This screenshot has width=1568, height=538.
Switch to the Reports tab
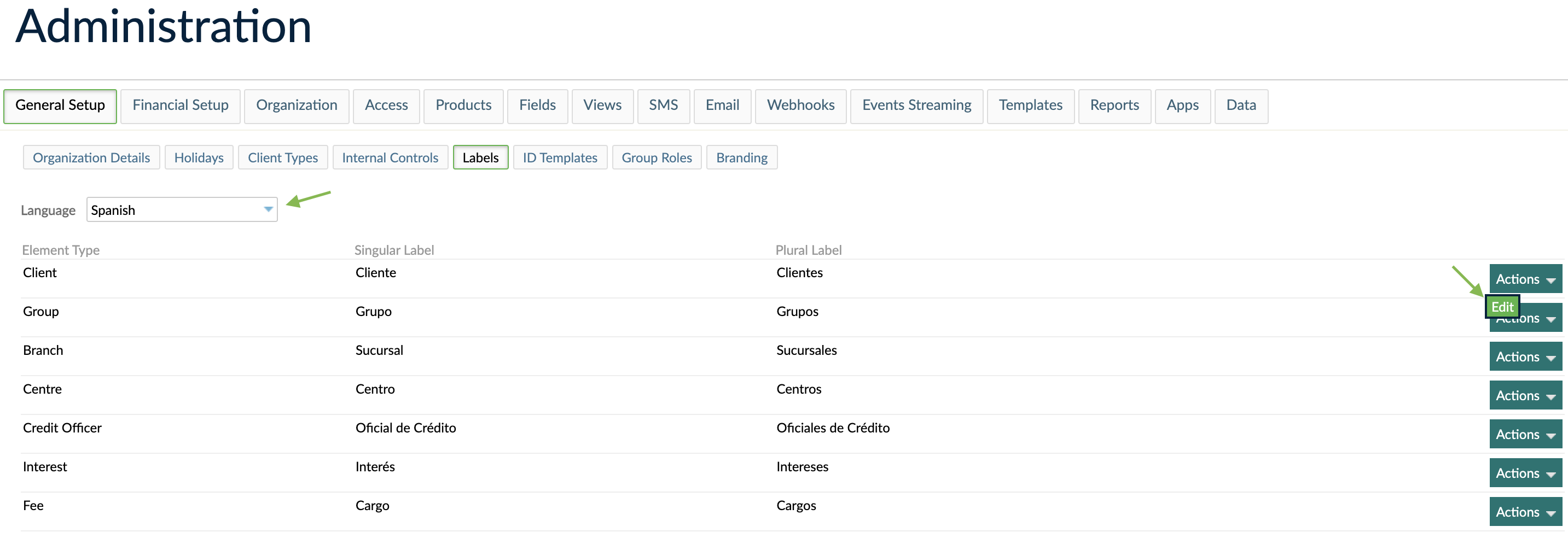(x=1114, y=106)
